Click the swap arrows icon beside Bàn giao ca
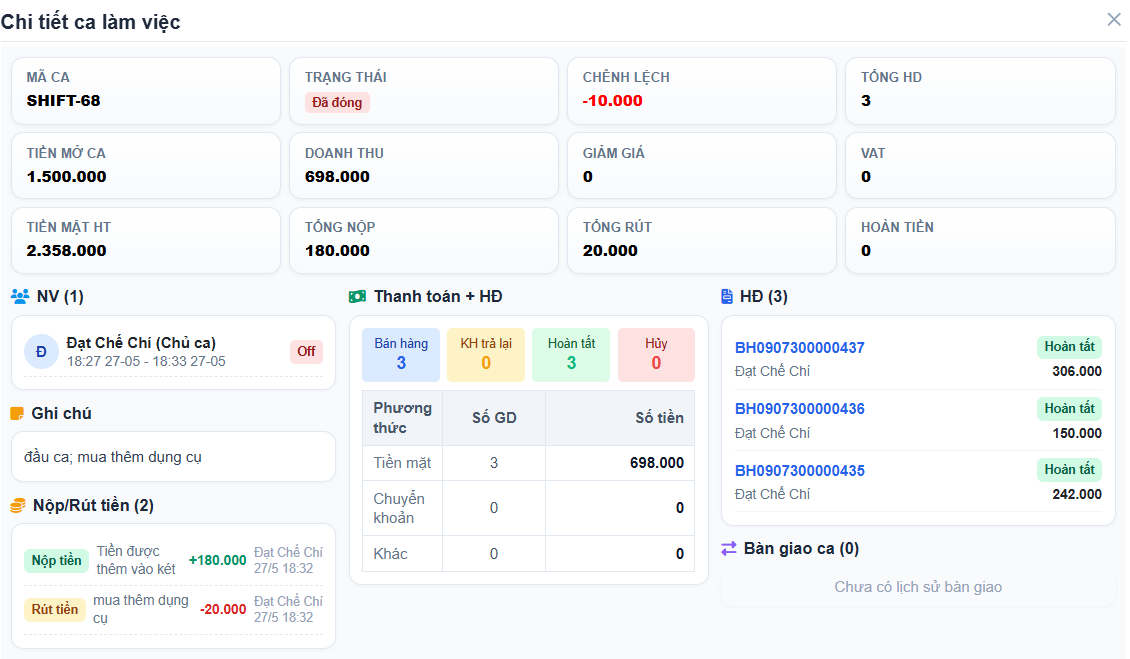 (729, 549)
